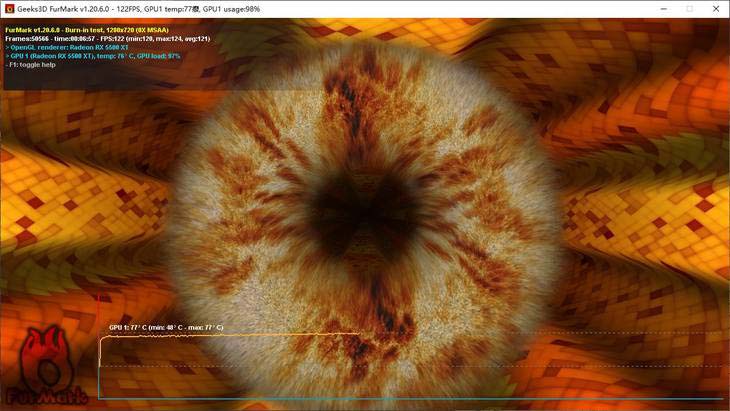
Task: Click the 'GPU 1: 77° C' graph label
Action: tap(166, 328)
